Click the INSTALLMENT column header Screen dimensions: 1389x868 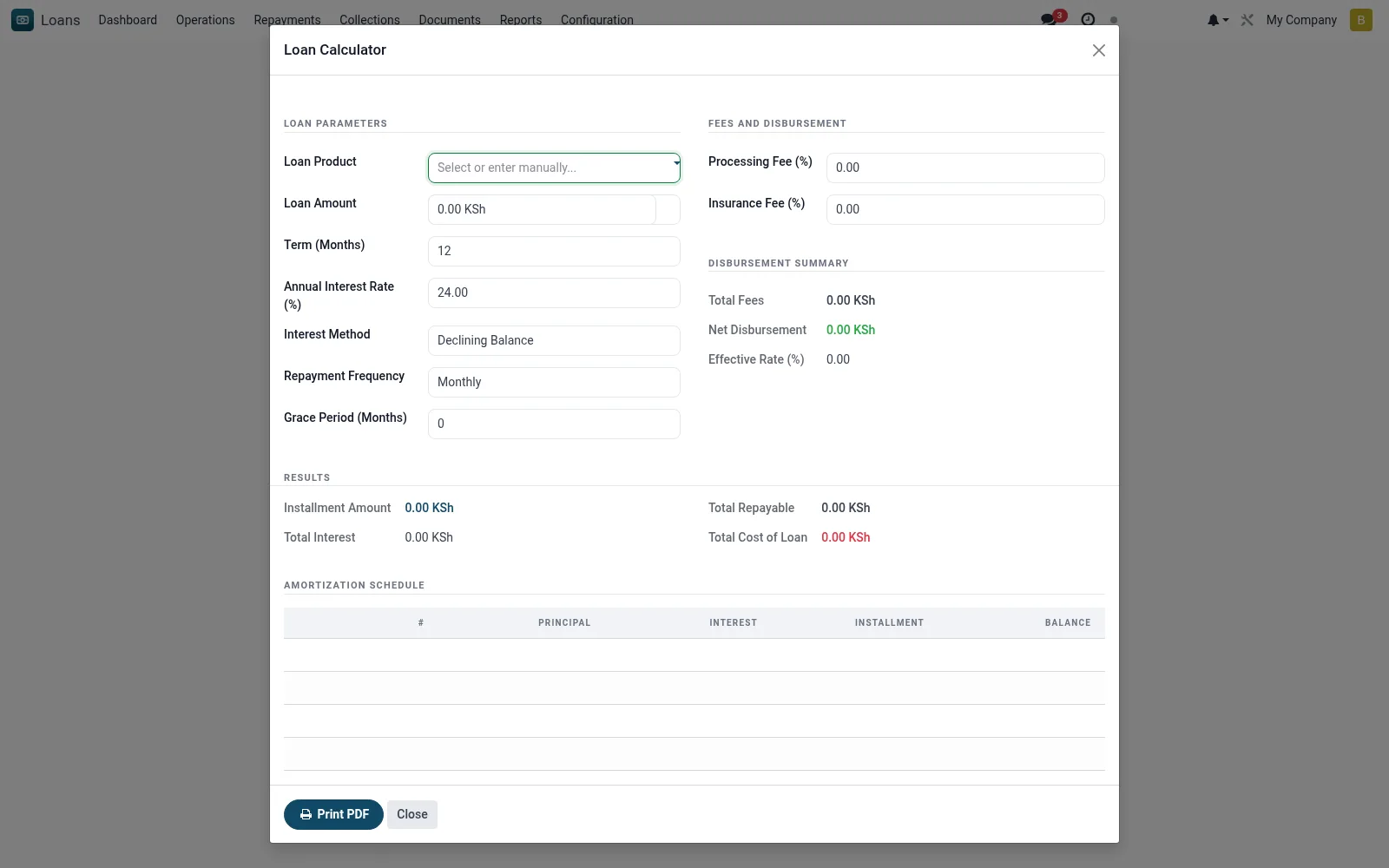[889, 622]
